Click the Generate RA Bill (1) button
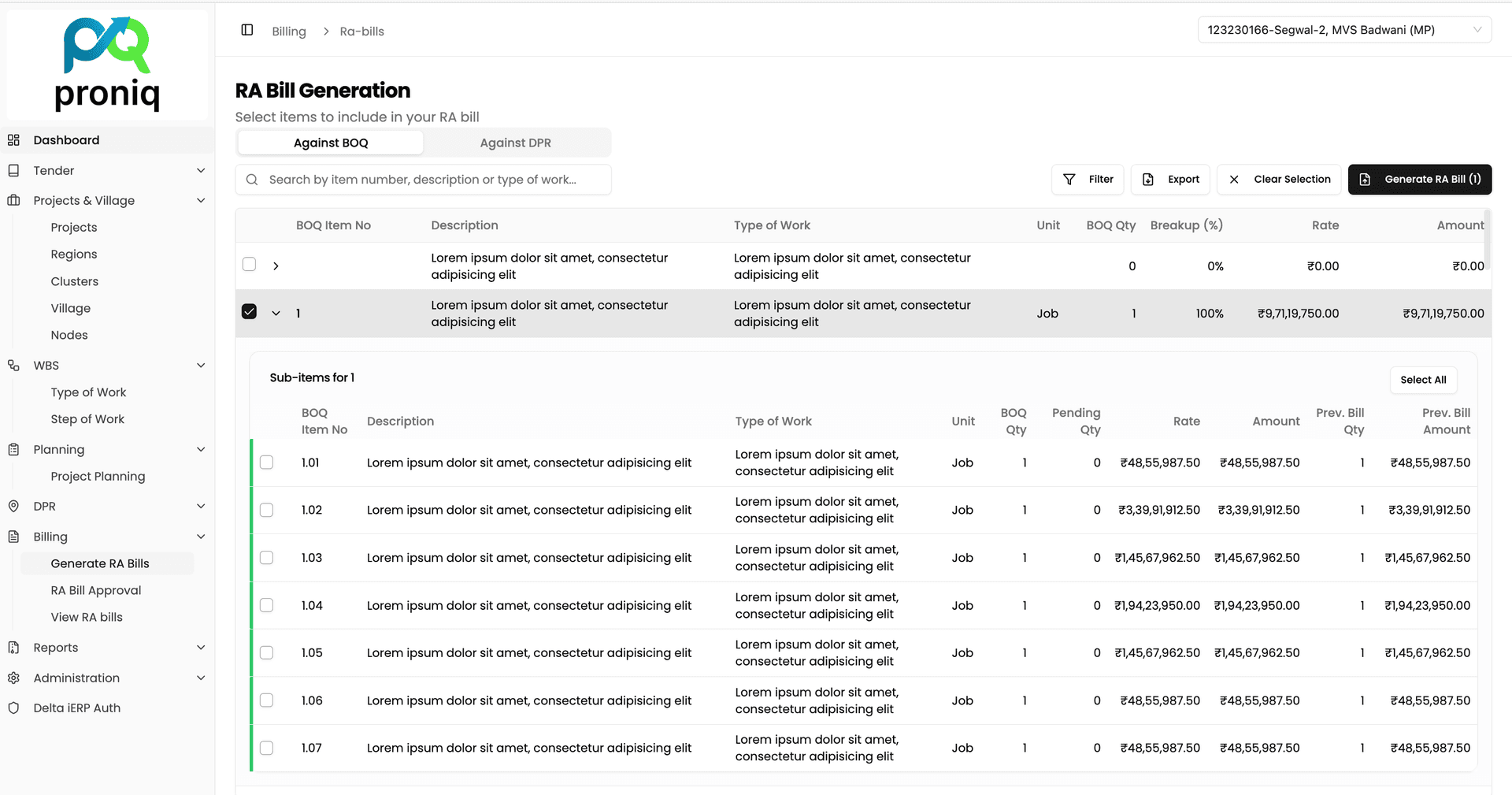1512x795 pixels. pyautogui.click(x=1419, y=180)
